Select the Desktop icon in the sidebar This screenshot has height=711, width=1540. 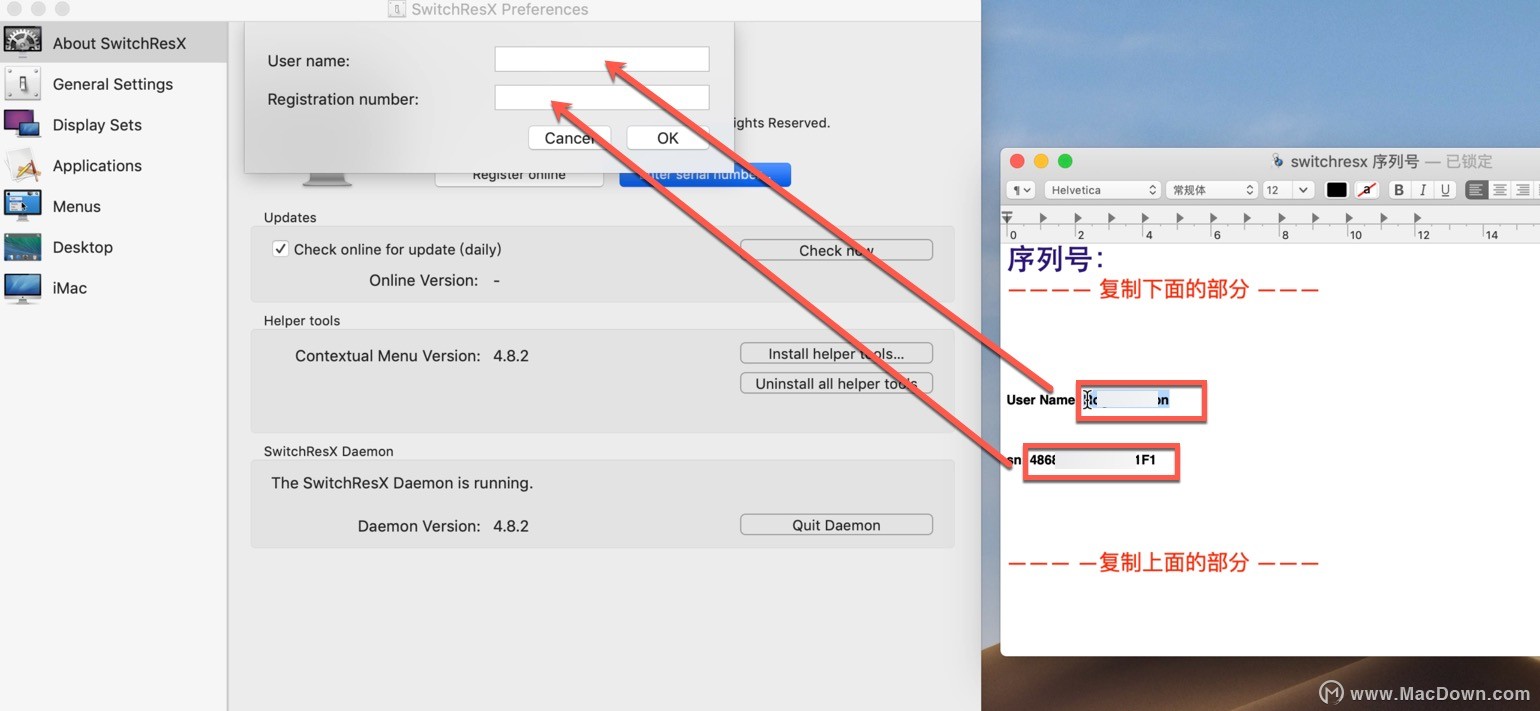[x=22, y=247]
